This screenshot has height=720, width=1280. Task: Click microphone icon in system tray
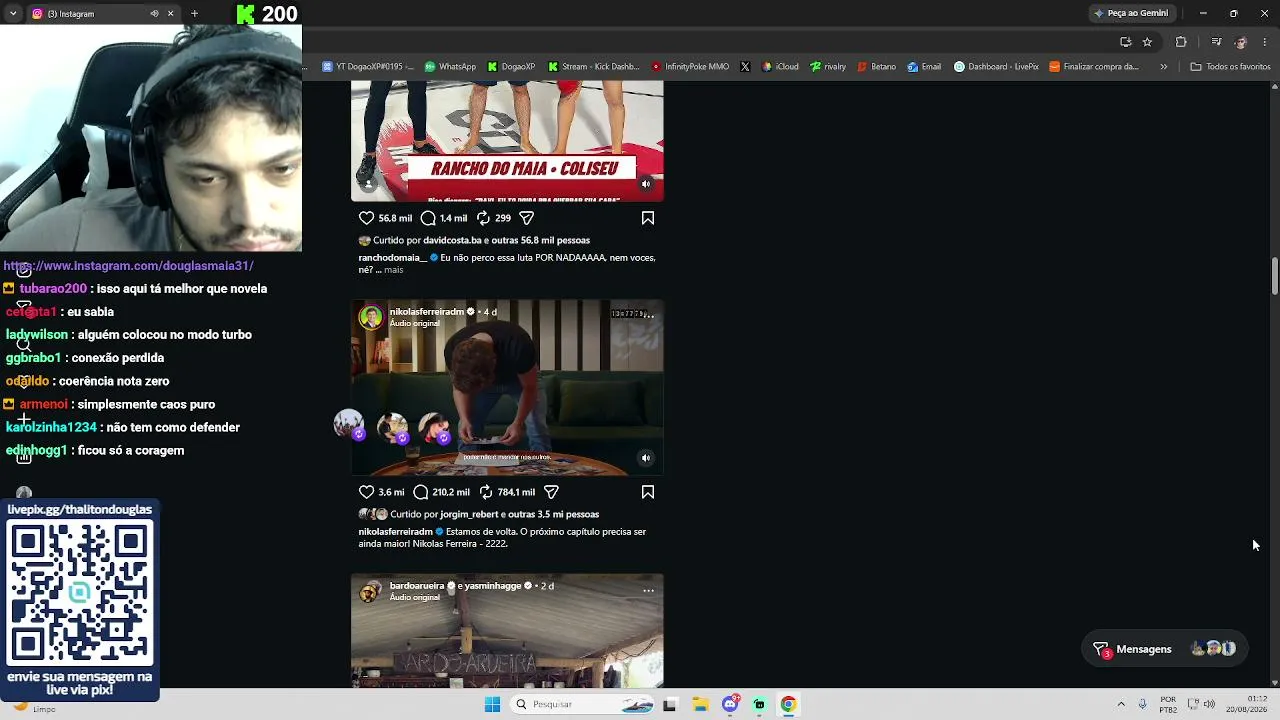click(x=1142, y=704)
